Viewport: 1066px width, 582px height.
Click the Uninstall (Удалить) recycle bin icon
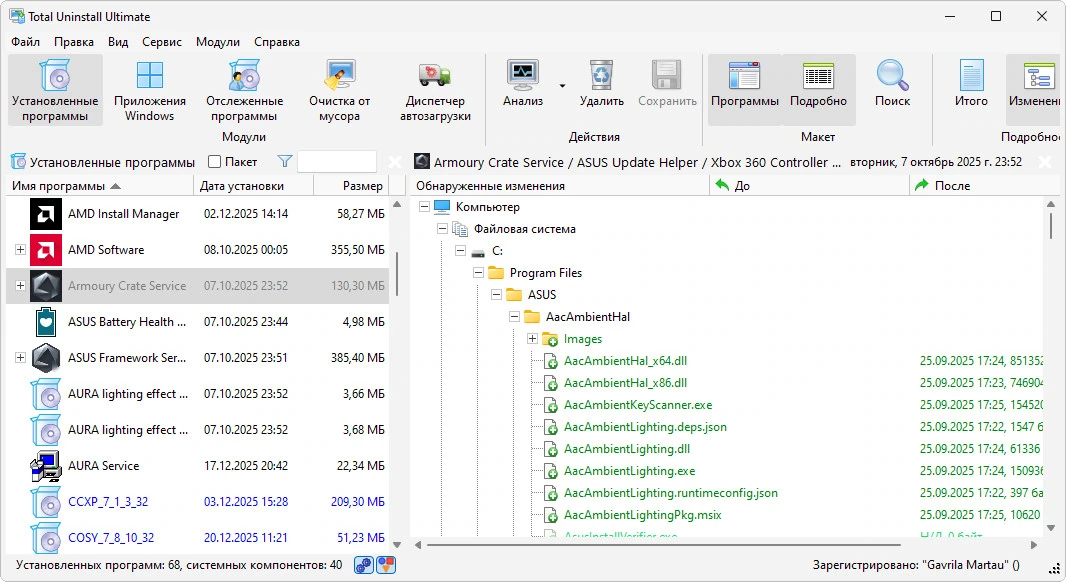(x=602, y=75)
